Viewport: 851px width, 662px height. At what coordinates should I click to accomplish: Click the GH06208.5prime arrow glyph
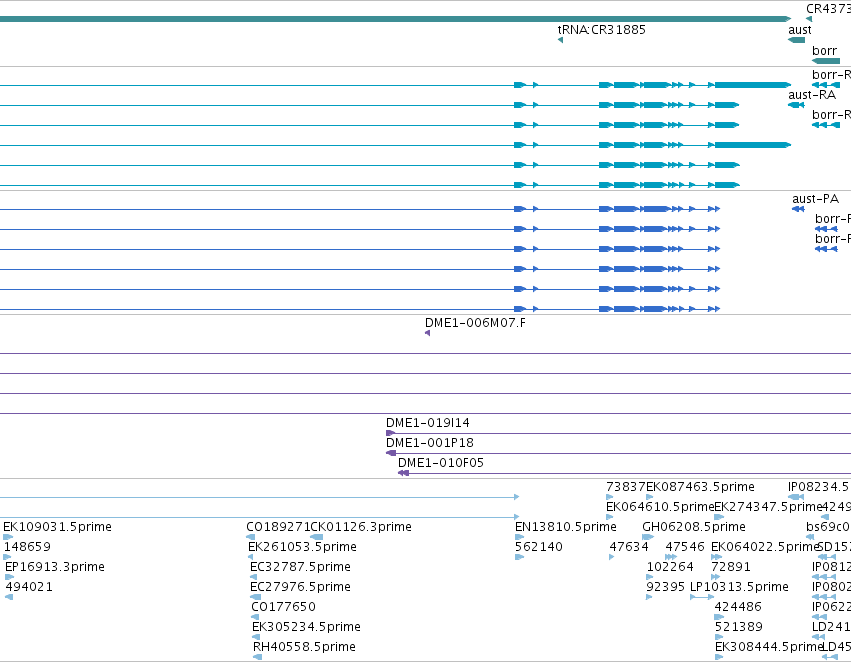648,537
